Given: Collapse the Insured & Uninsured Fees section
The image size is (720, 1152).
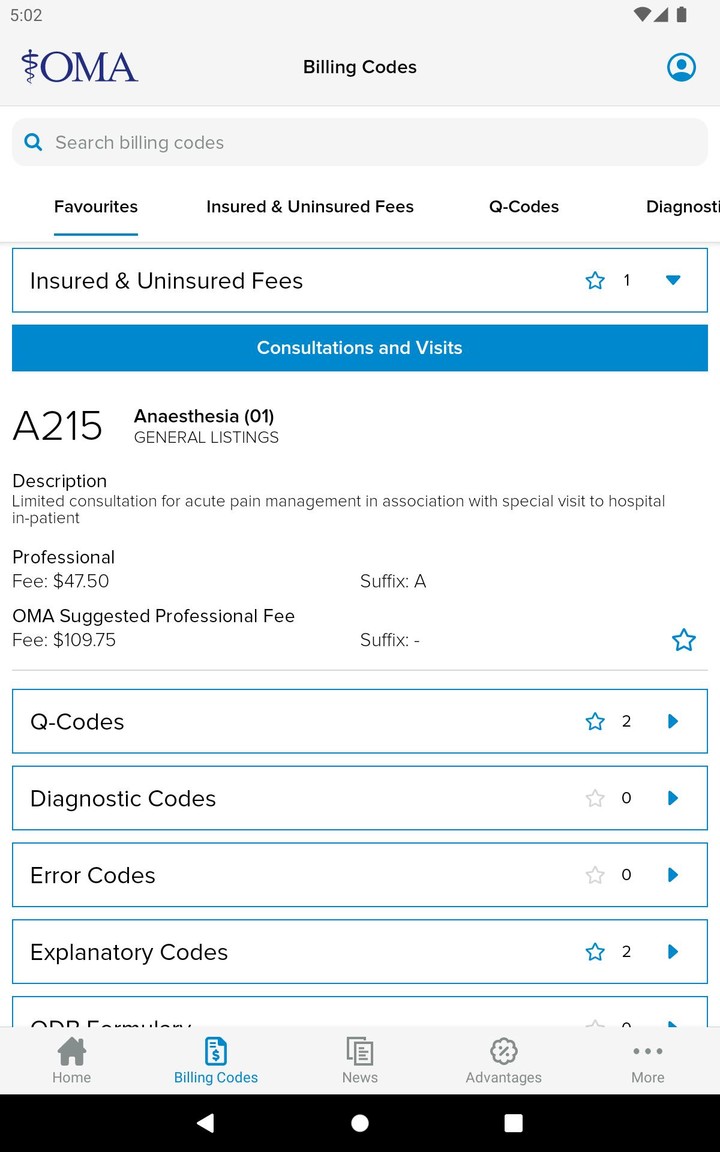Looking at the screenshot, I should click(673, 281).
